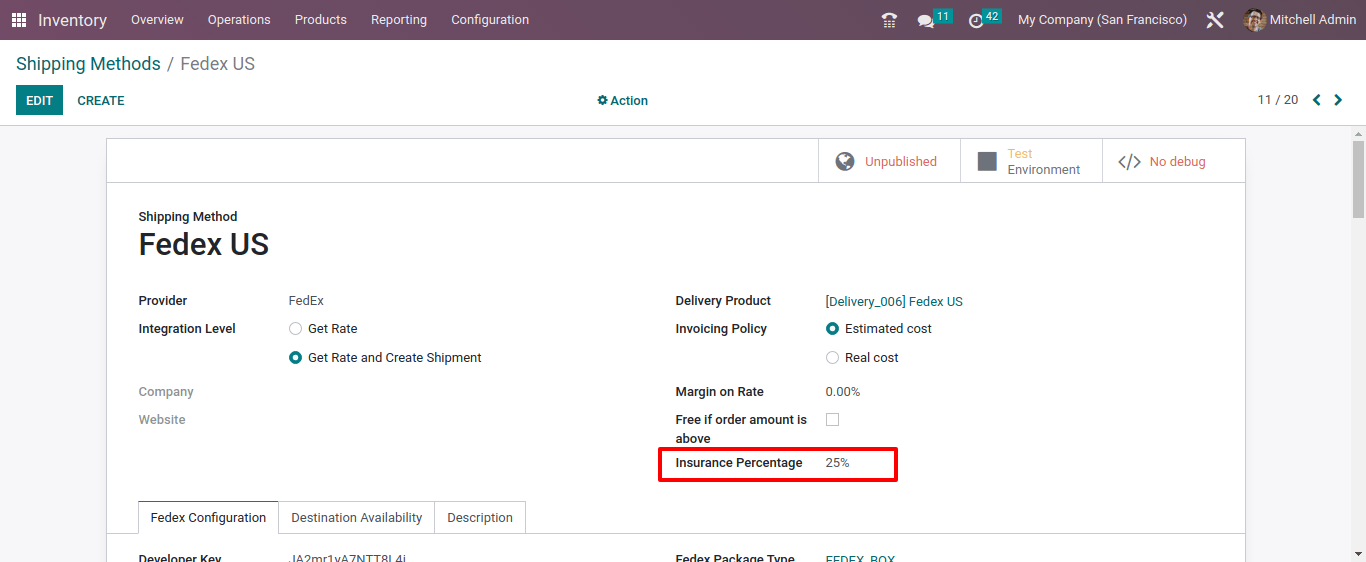Click the CREATE button
This screenshot has width=1366, height=562.
tap(101, 100)
